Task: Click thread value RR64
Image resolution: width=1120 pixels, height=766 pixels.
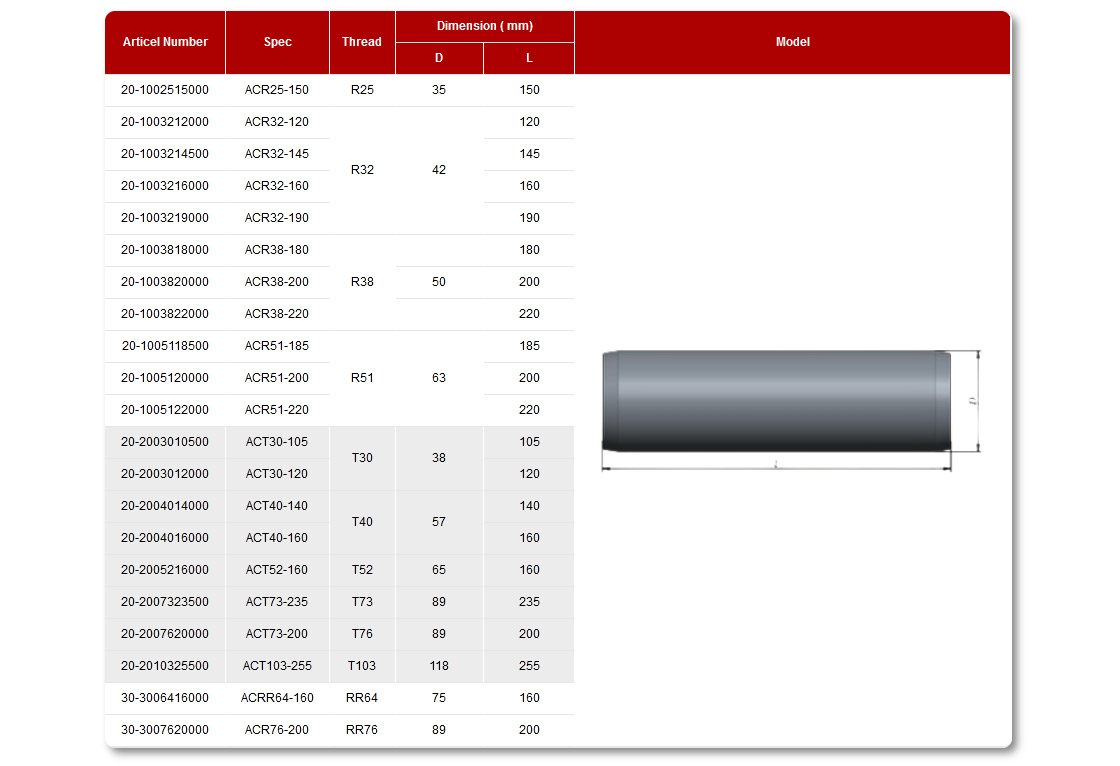Action: (362, 698)
